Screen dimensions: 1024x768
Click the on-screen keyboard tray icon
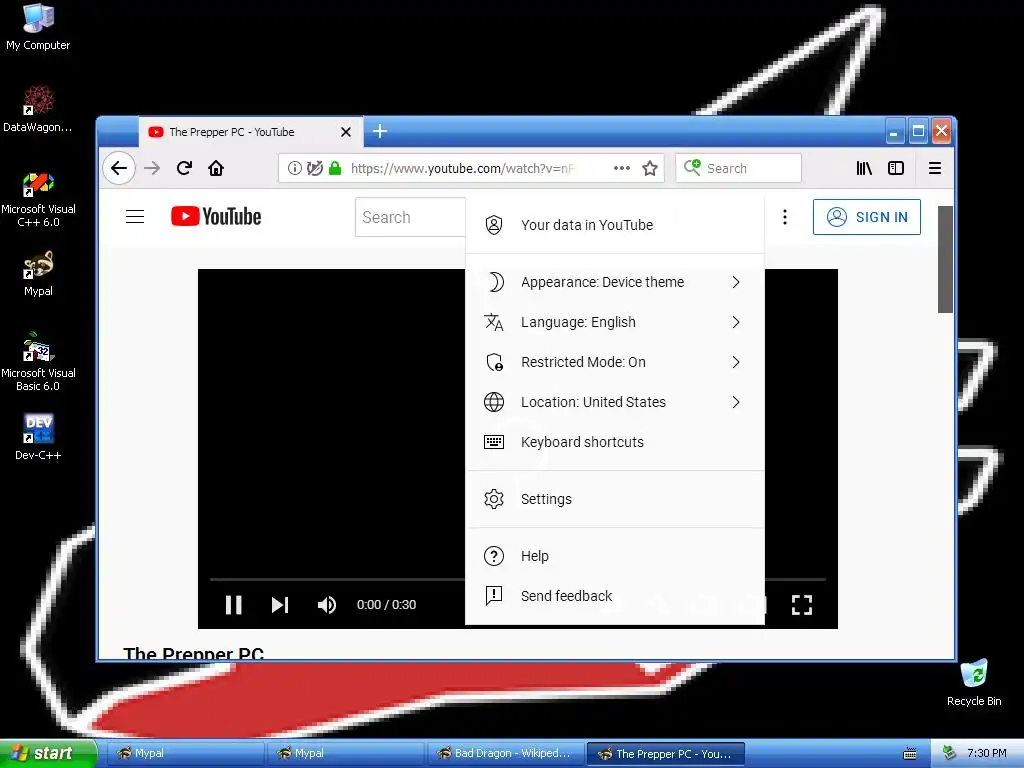coord(910,754)
